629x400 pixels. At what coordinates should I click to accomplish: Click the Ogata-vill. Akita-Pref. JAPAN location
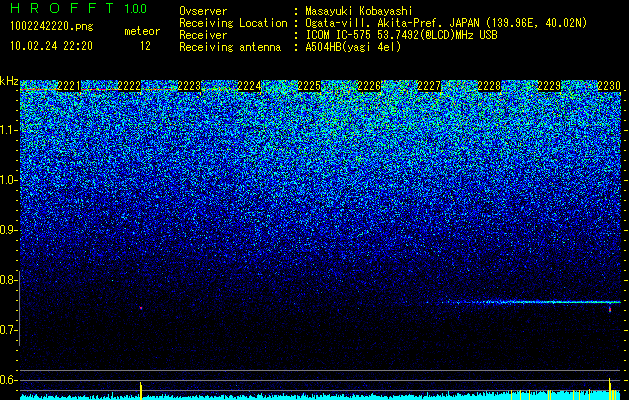447,23
